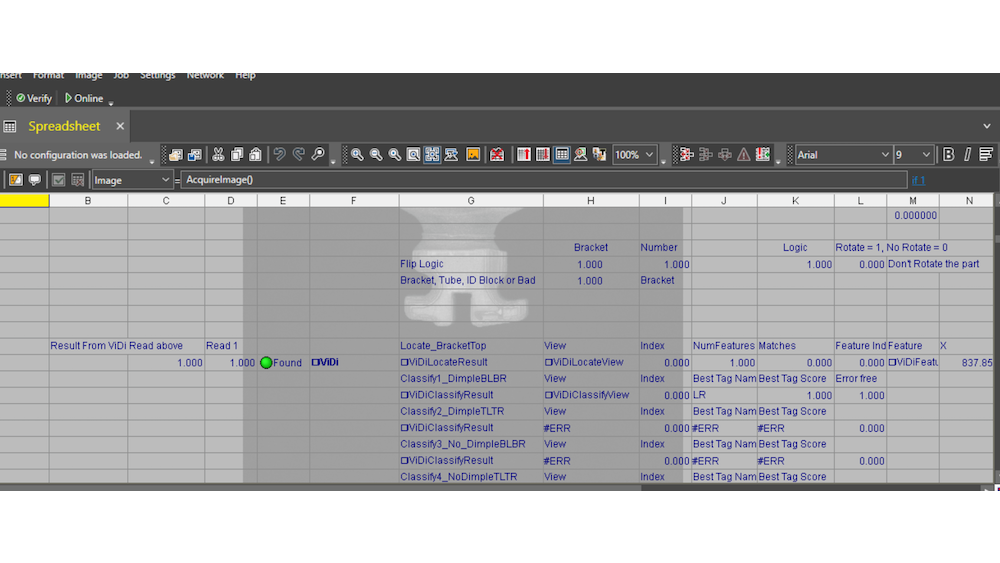Open the Image menu
Screen dimensions: 1000x563
[89, 75]
